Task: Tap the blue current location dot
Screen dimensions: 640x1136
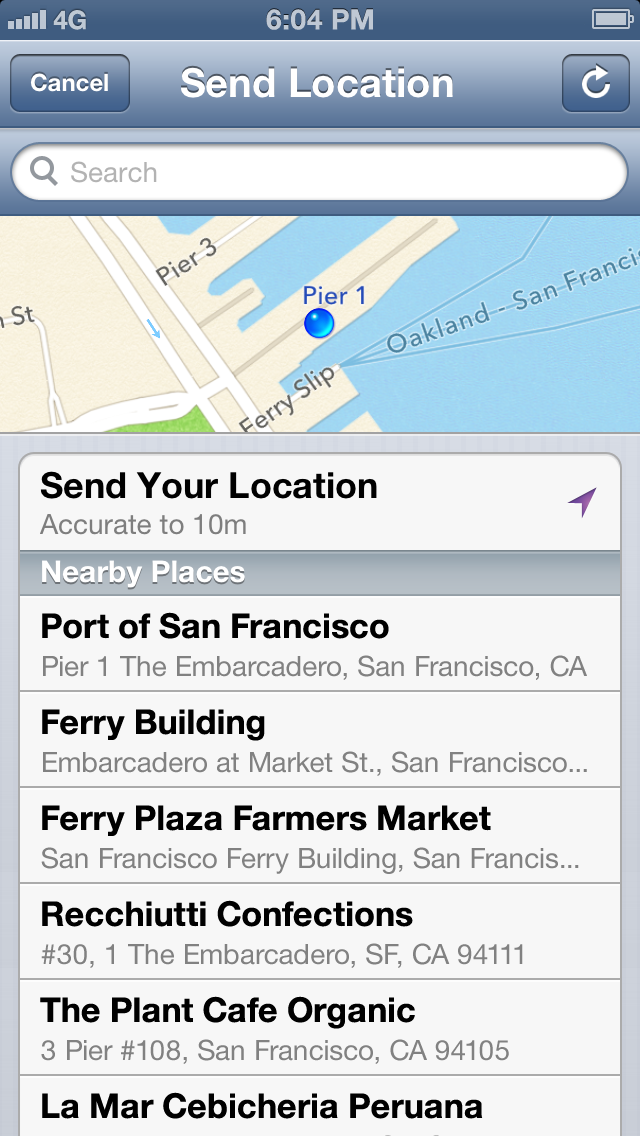Action: [319, 323]
